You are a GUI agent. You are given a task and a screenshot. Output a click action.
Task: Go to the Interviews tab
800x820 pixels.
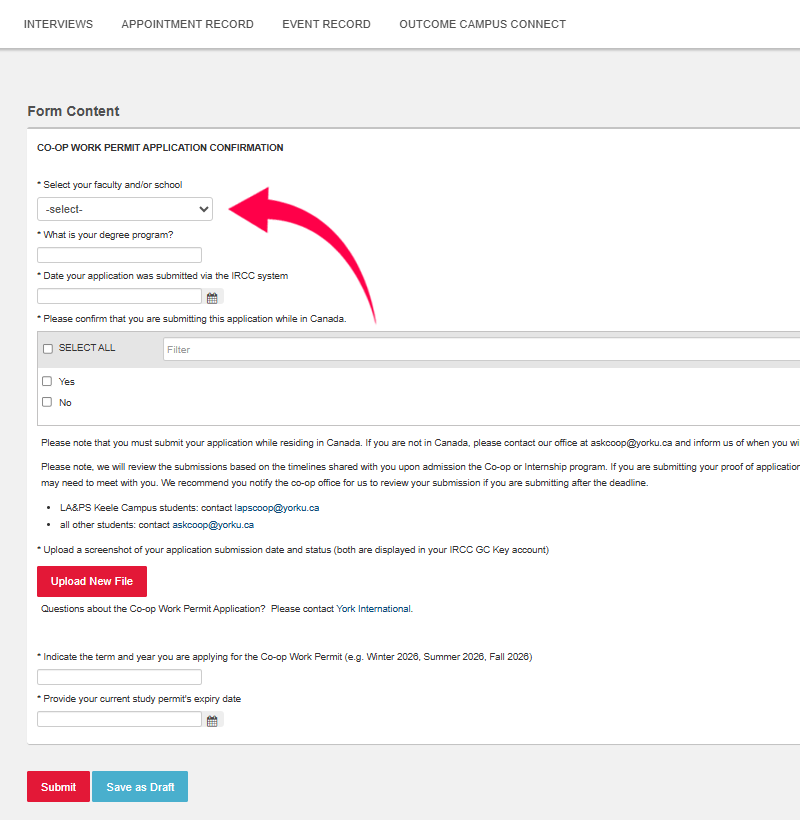58,24
